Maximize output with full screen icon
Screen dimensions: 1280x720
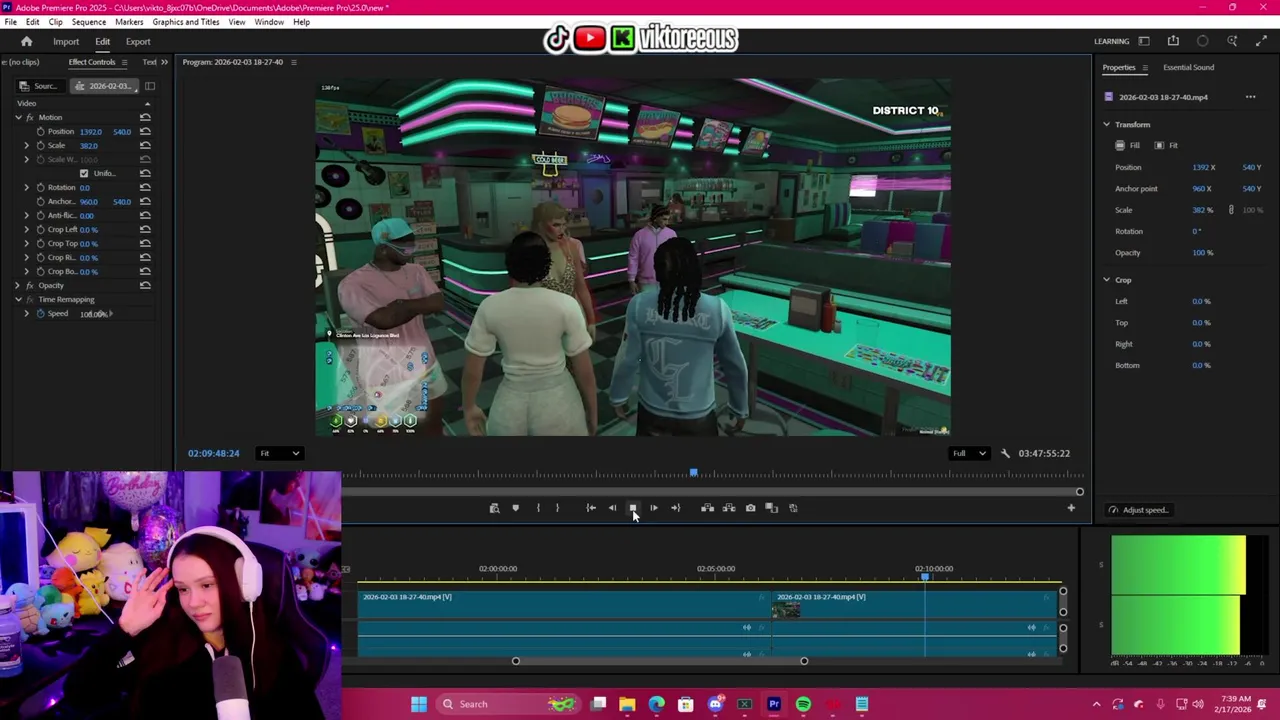(1261, 41)
